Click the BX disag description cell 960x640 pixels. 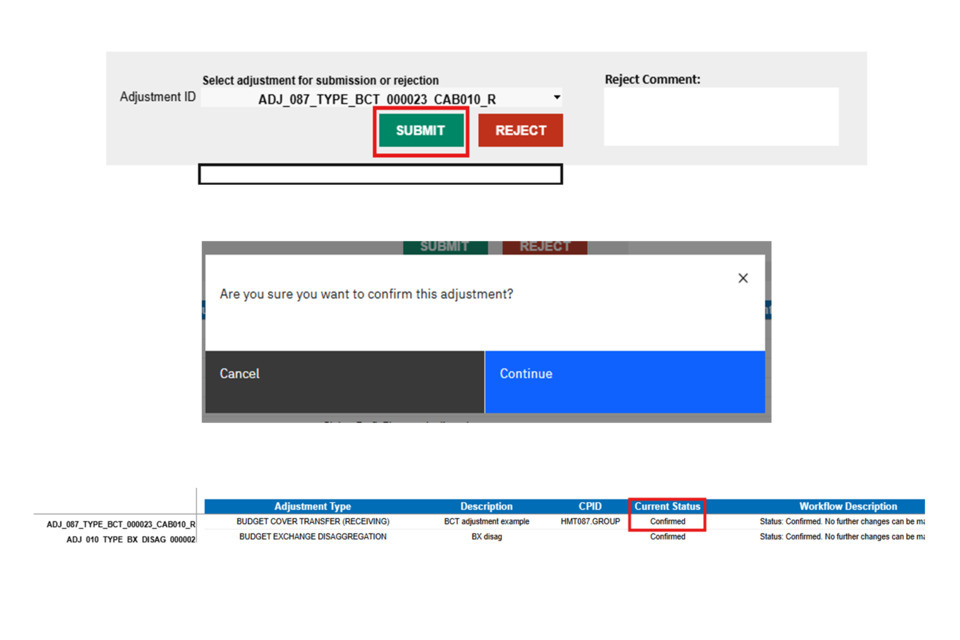coord(486,537)
